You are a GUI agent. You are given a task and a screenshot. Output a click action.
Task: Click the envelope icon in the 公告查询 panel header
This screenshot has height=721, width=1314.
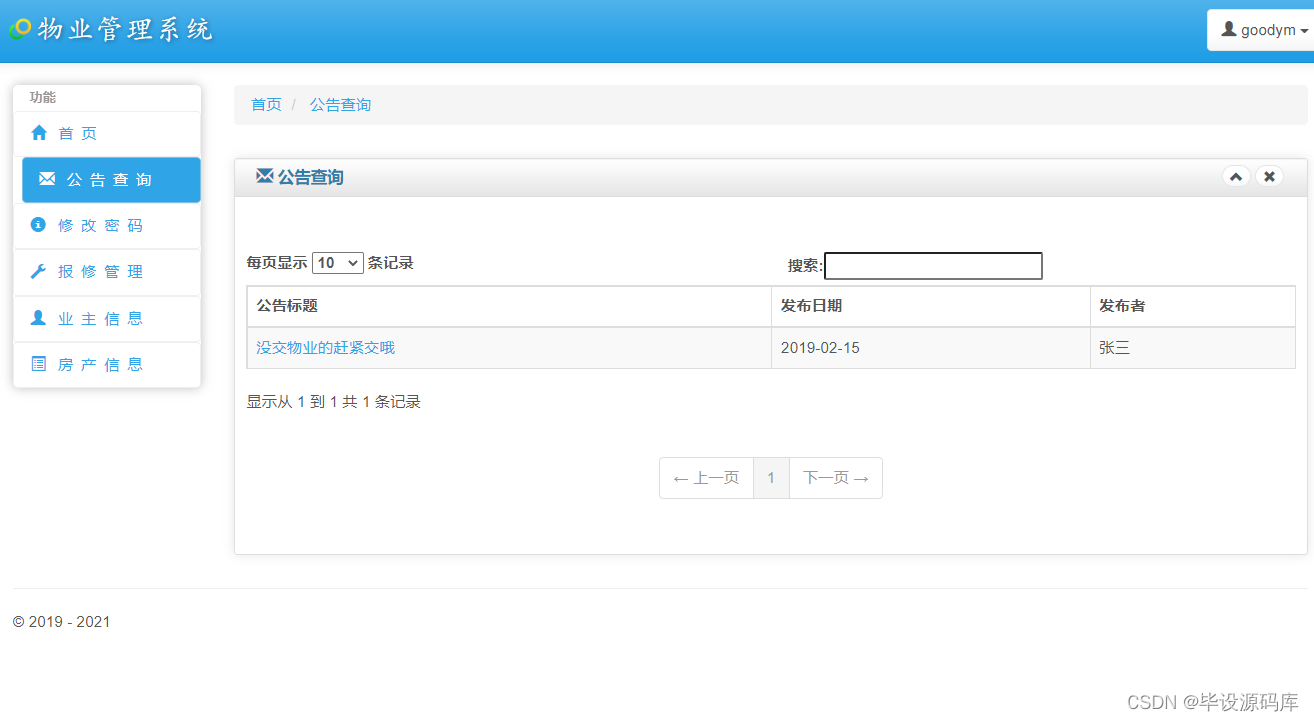[x=264, y=176]
